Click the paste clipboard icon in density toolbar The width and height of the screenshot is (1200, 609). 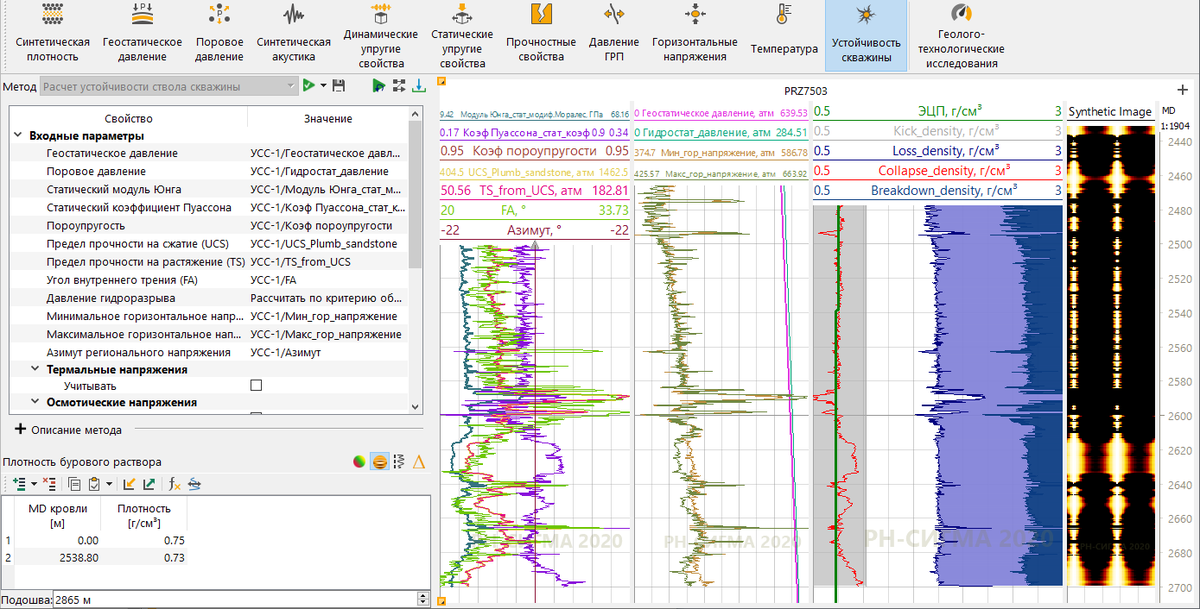(95, 484)
